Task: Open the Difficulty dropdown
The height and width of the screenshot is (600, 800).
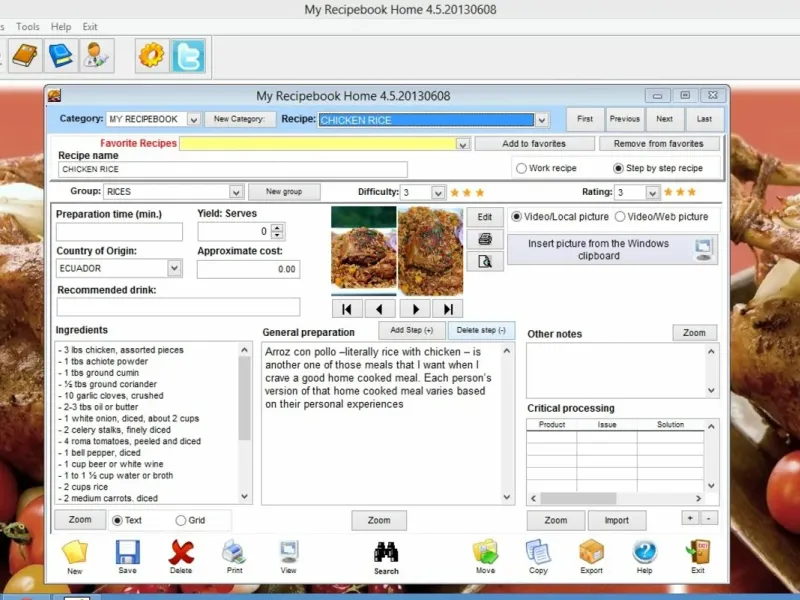Action: [438, 192]
